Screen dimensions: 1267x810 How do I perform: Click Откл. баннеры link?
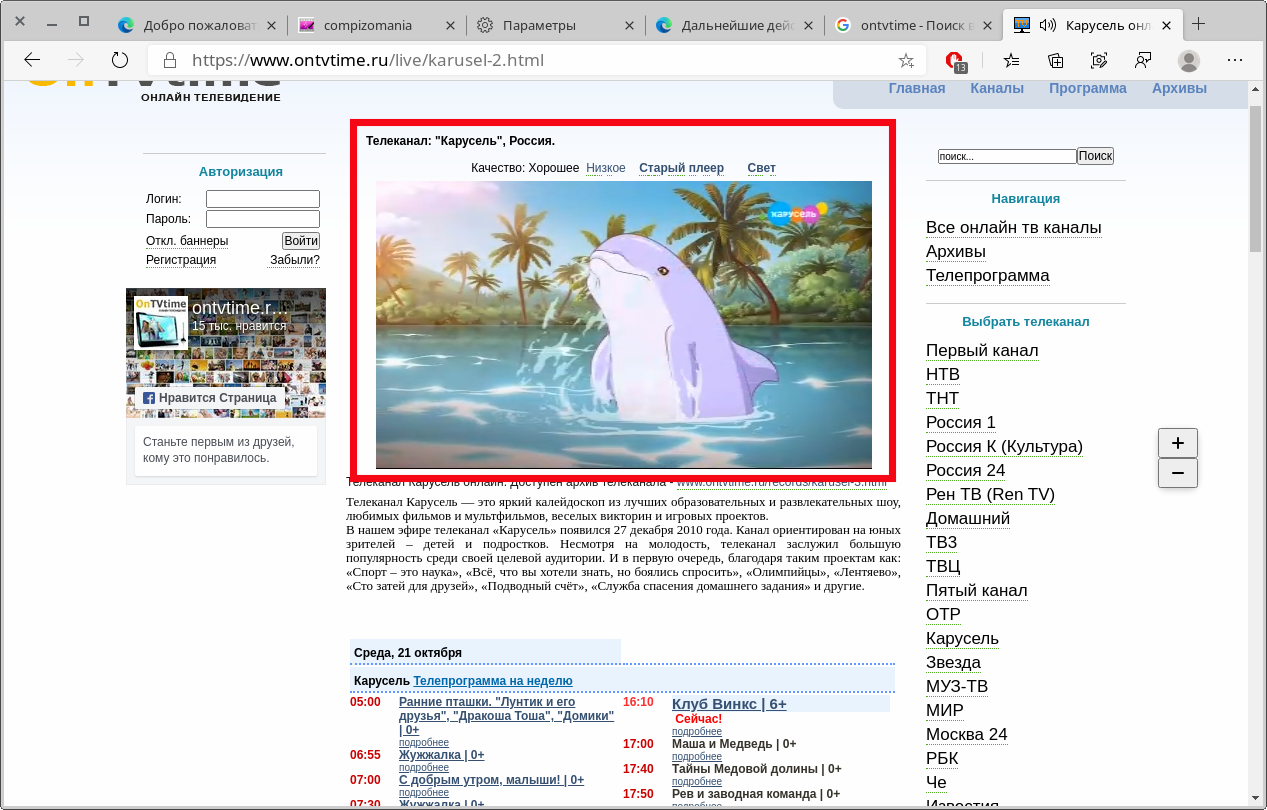[187, 241]
